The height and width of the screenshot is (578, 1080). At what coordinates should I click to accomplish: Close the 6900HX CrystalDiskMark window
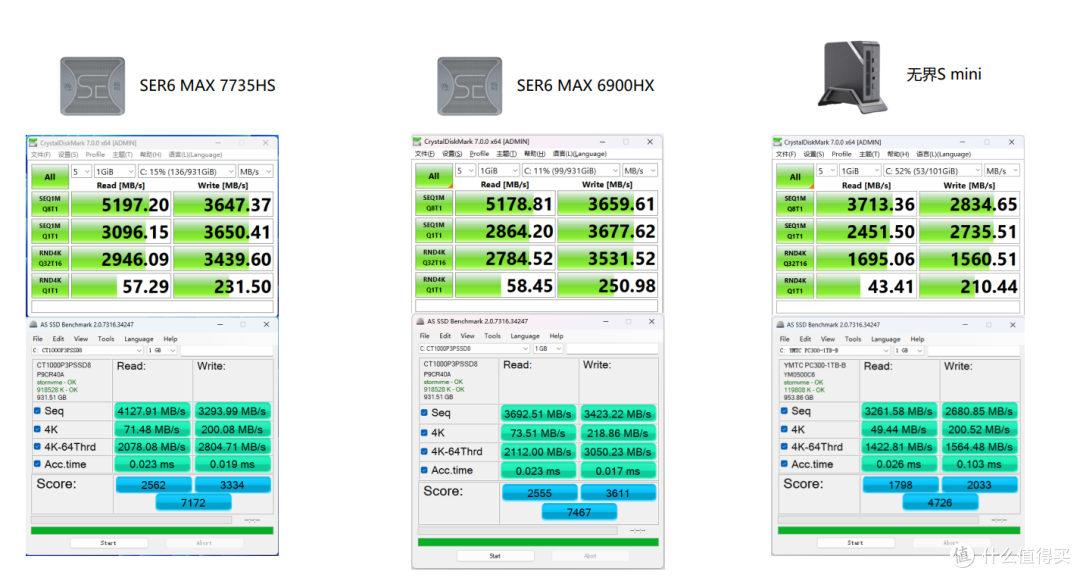650,141
